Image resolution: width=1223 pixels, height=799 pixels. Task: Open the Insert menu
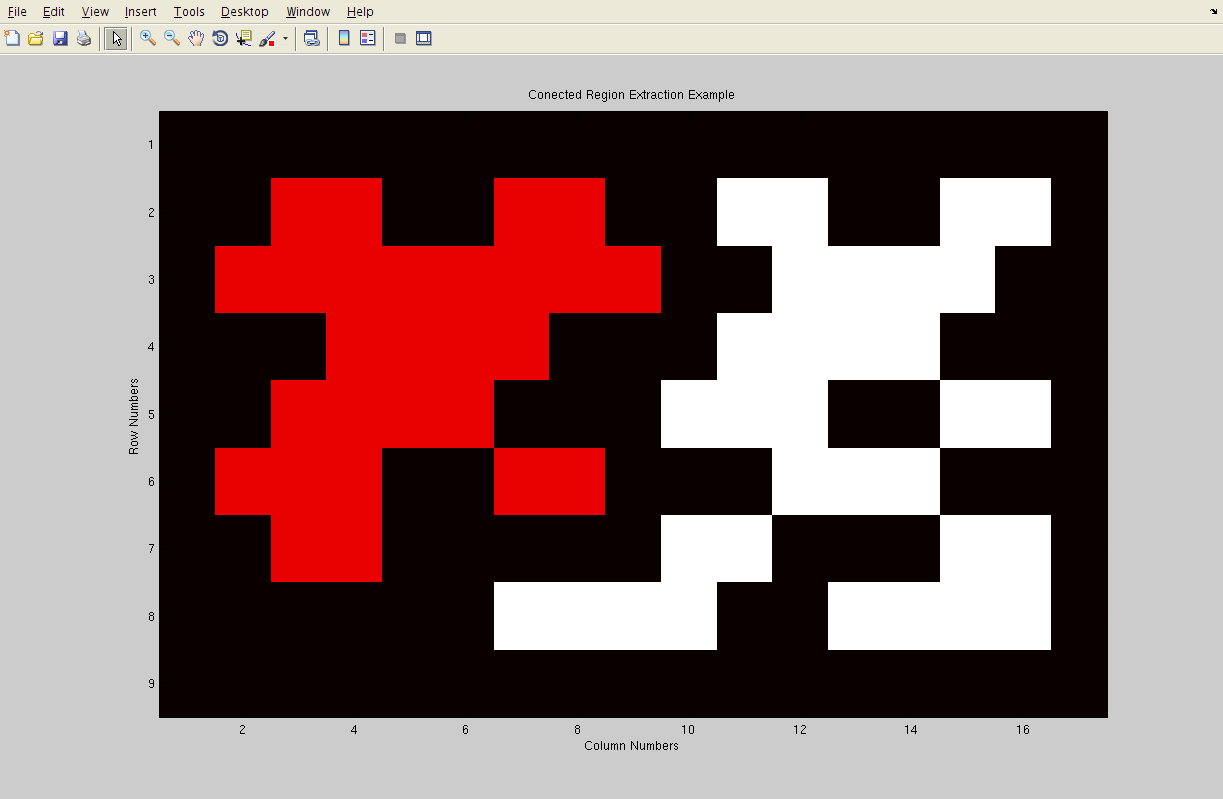140,12
